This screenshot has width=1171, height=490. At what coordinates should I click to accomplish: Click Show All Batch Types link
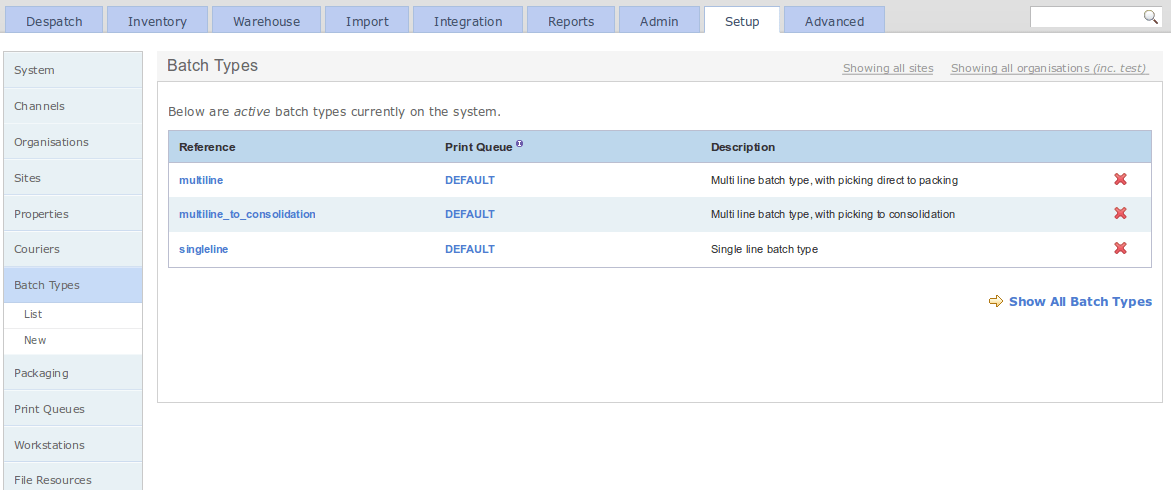tap(1080, 302)
